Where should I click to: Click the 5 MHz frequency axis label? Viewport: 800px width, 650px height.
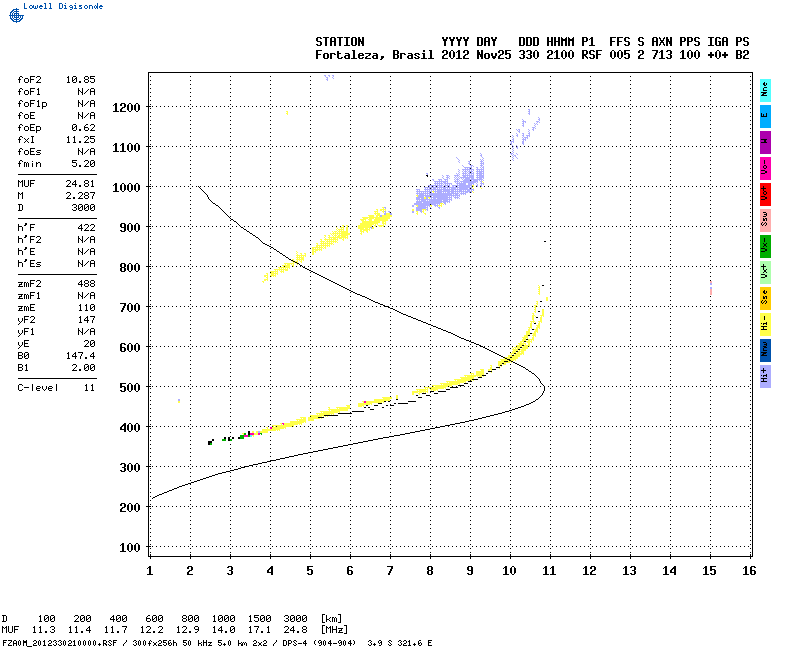(x=310, y=571)
